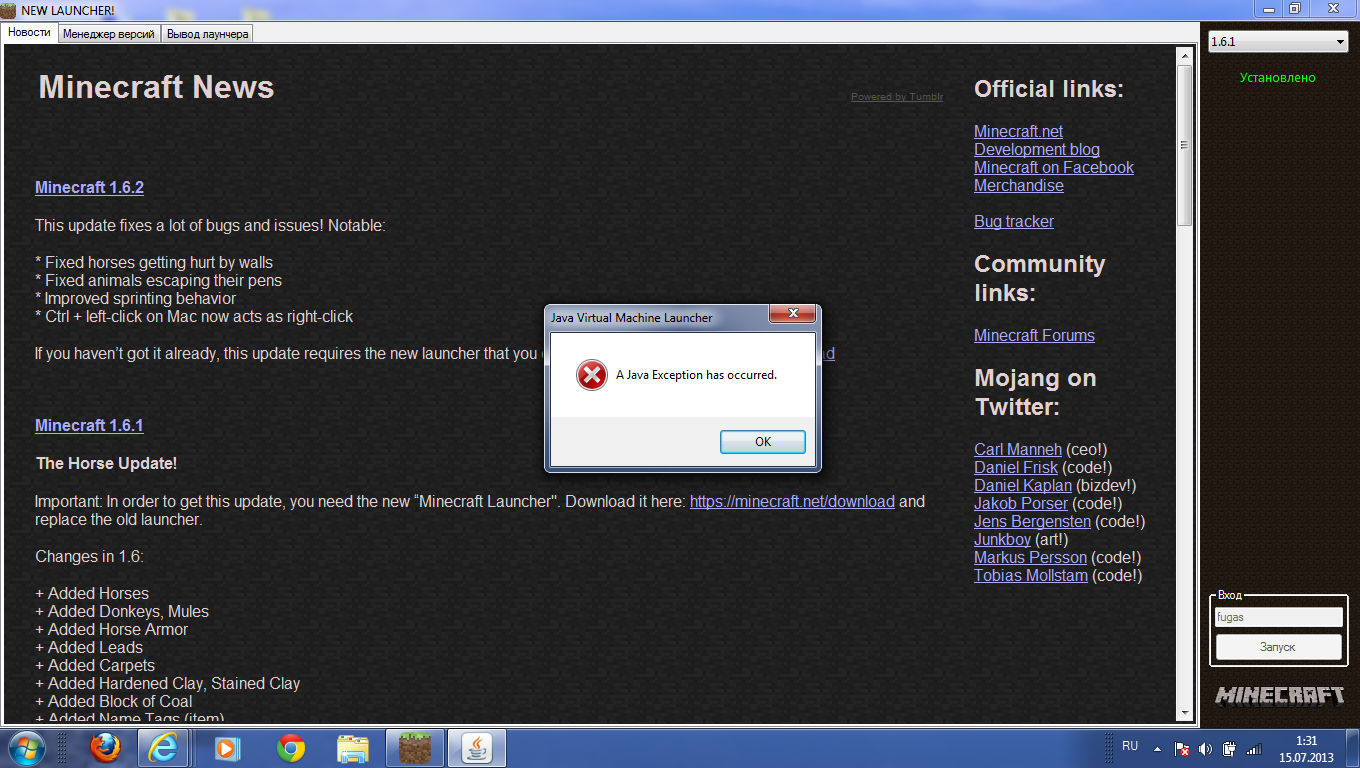
Task: Click the 'The Horse Update!' heading
Action: coord(107,463)
